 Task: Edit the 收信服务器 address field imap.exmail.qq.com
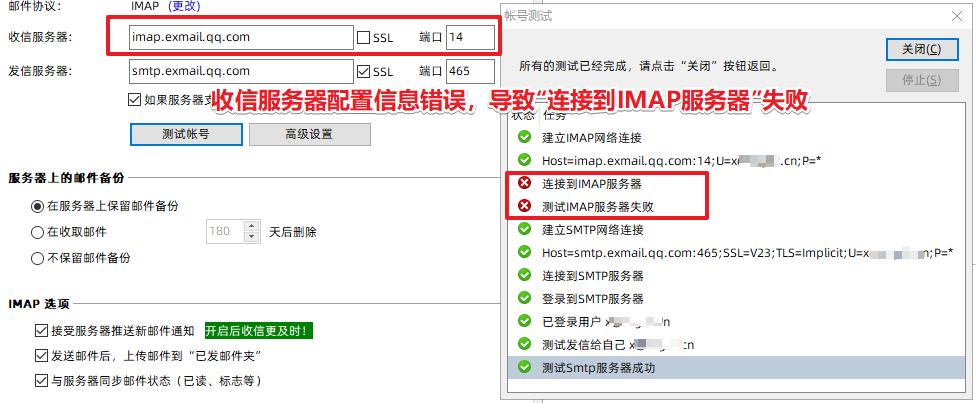[x=242, y=37]
